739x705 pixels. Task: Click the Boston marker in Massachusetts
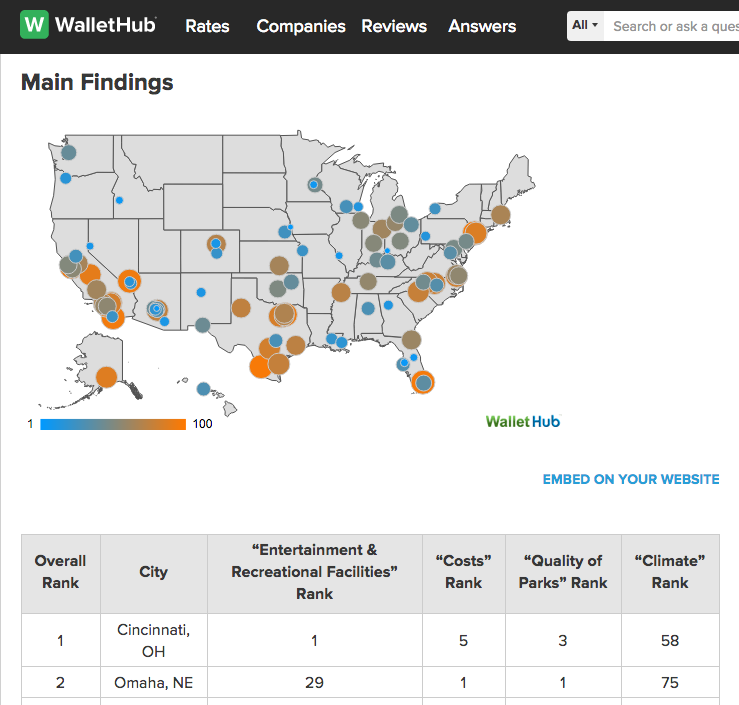click(x=501, y=215)
